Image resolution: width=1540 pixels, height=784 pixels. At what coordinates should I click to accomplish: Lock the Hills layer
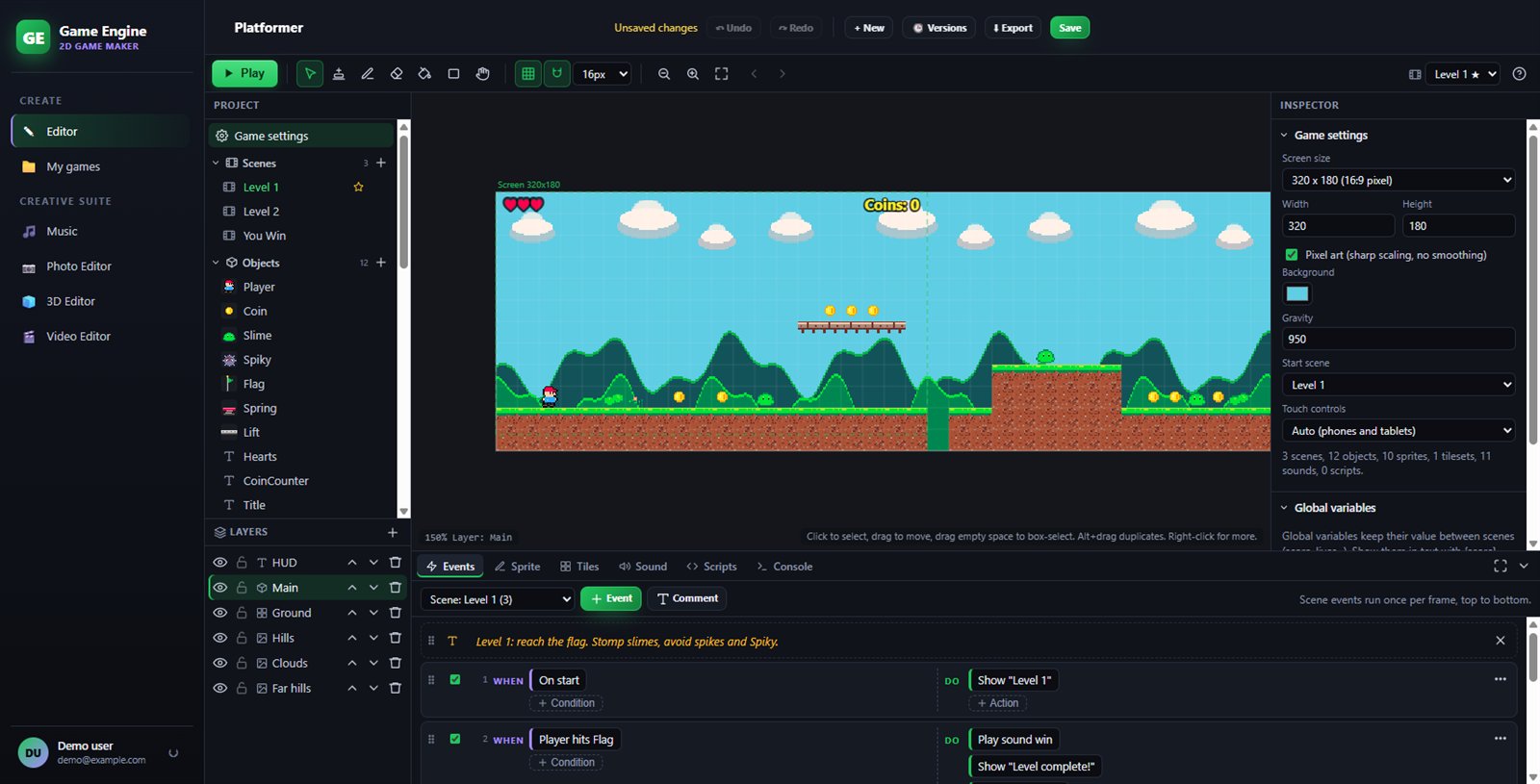pyautogui.click(x=242, y=638)
